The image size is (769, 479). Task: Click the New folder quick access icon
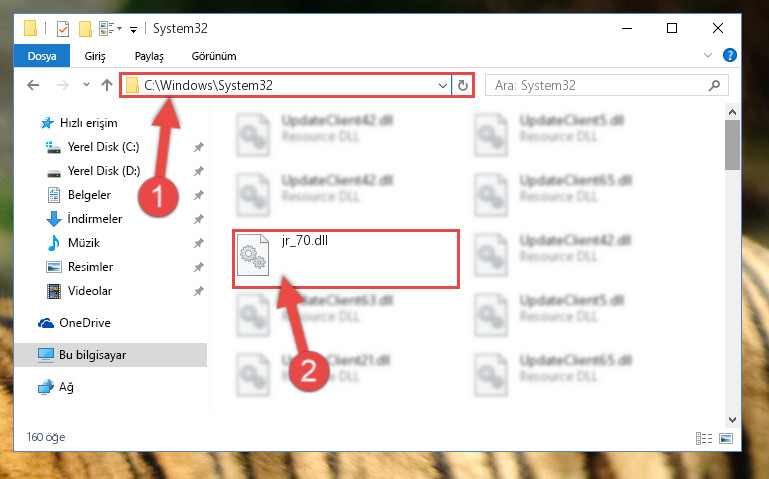pos(85,29)
